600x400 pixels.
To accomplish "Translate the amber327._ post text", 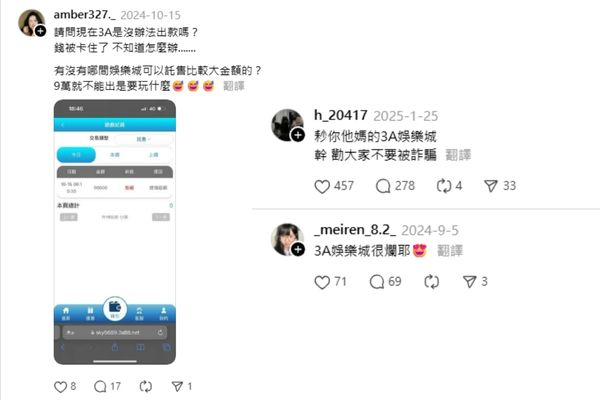I will coord(234,86).
